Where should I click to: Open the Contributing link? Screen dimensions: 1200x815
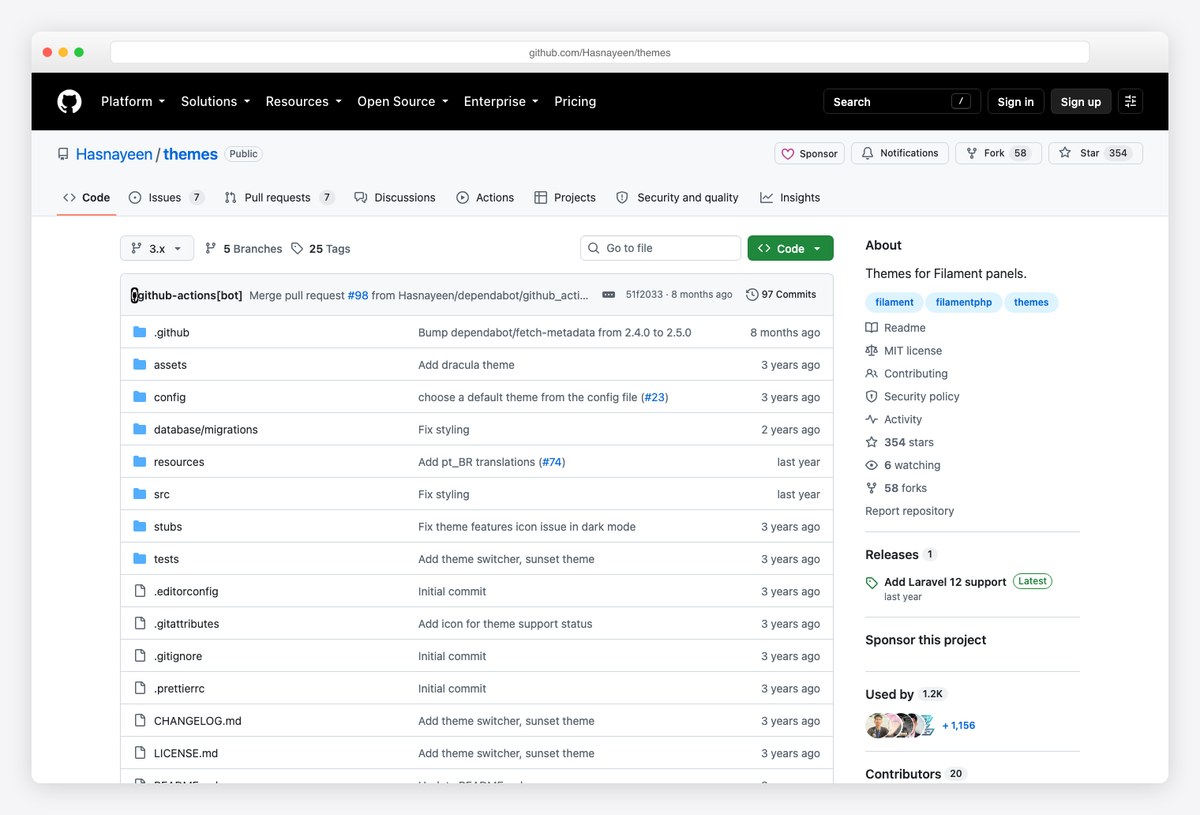[x=906, y=374]
